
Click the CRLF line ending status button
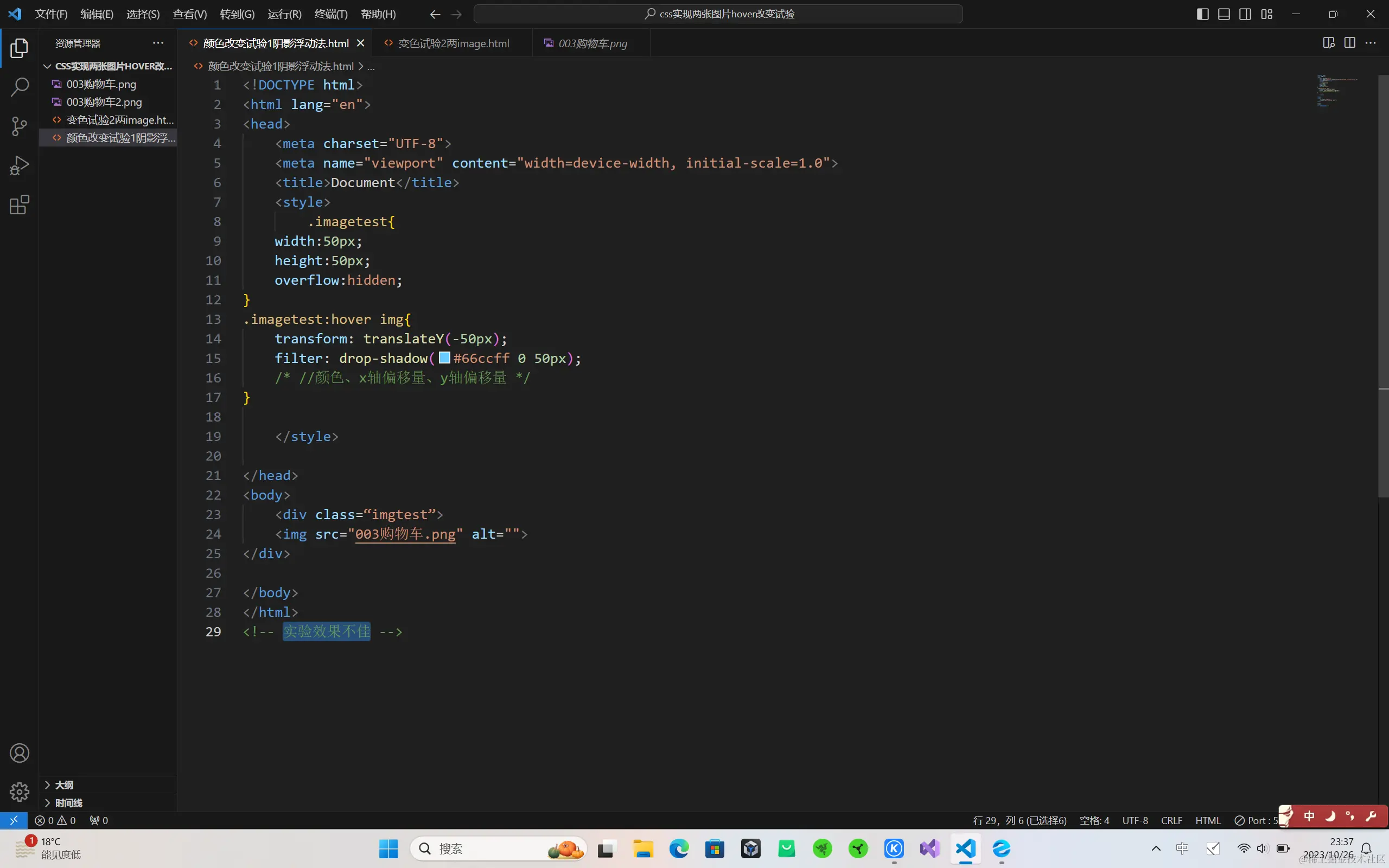click(x=1171, y=820)
